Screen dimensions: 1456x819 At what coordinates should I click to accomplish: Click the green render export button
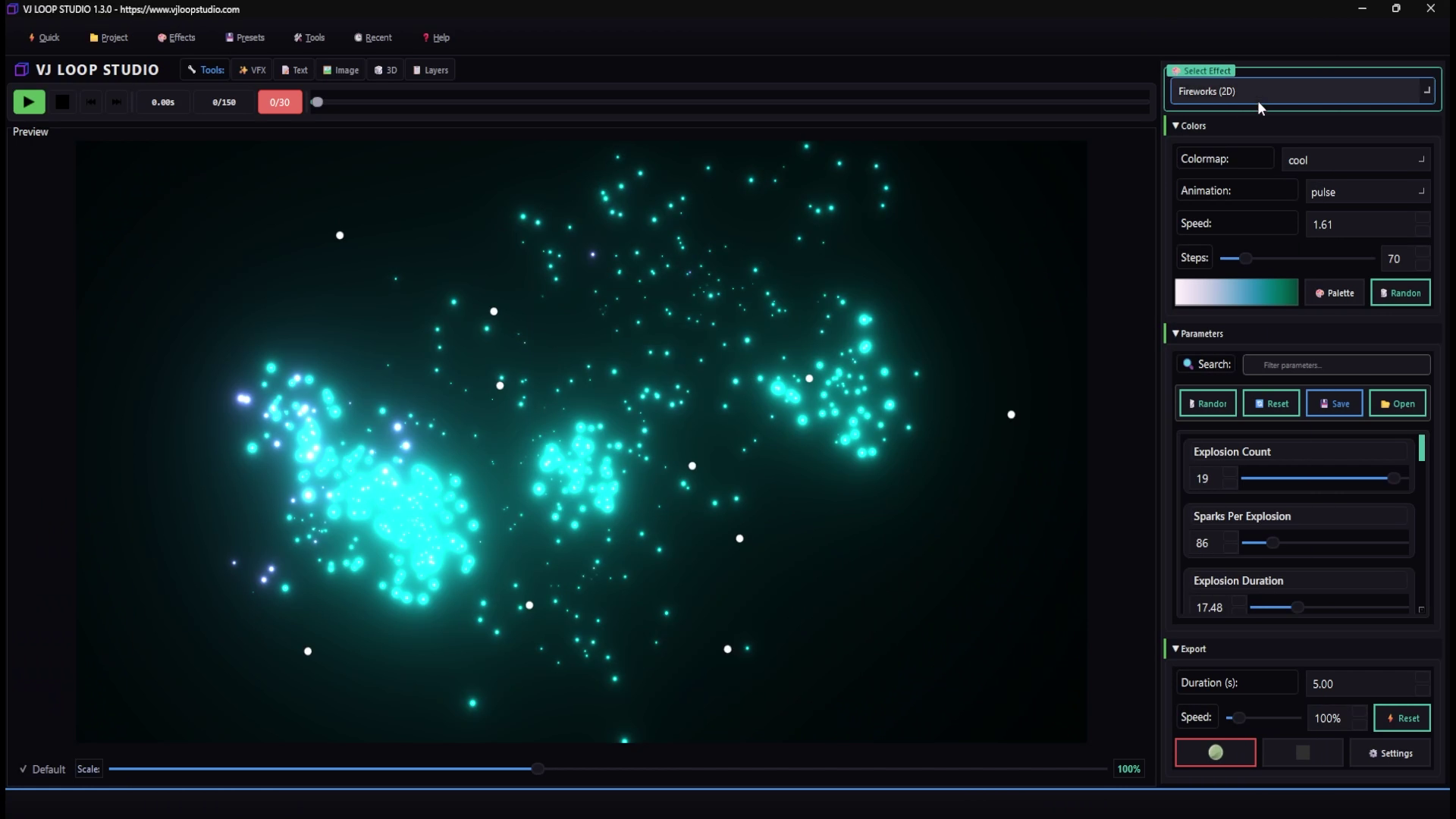tap(1214, 752)
